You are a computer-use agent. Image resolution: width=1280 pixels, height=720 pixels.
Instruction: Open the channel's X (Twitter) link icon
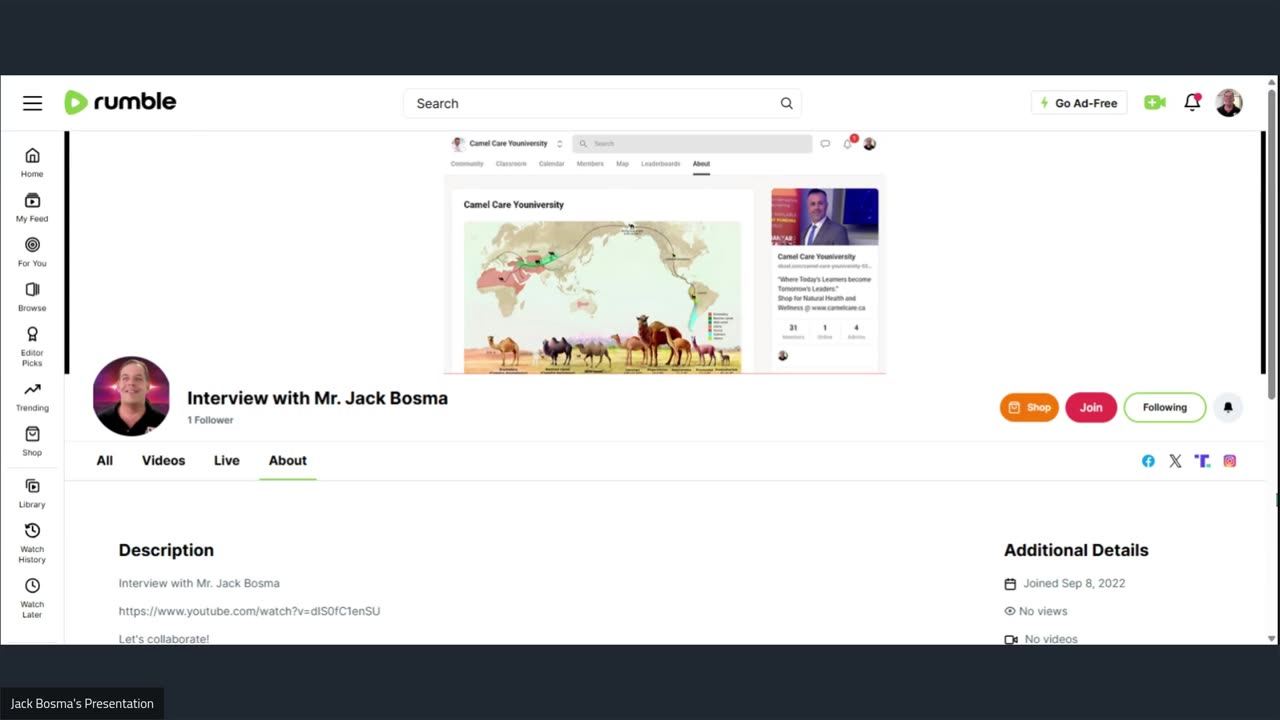[1175, 461]
